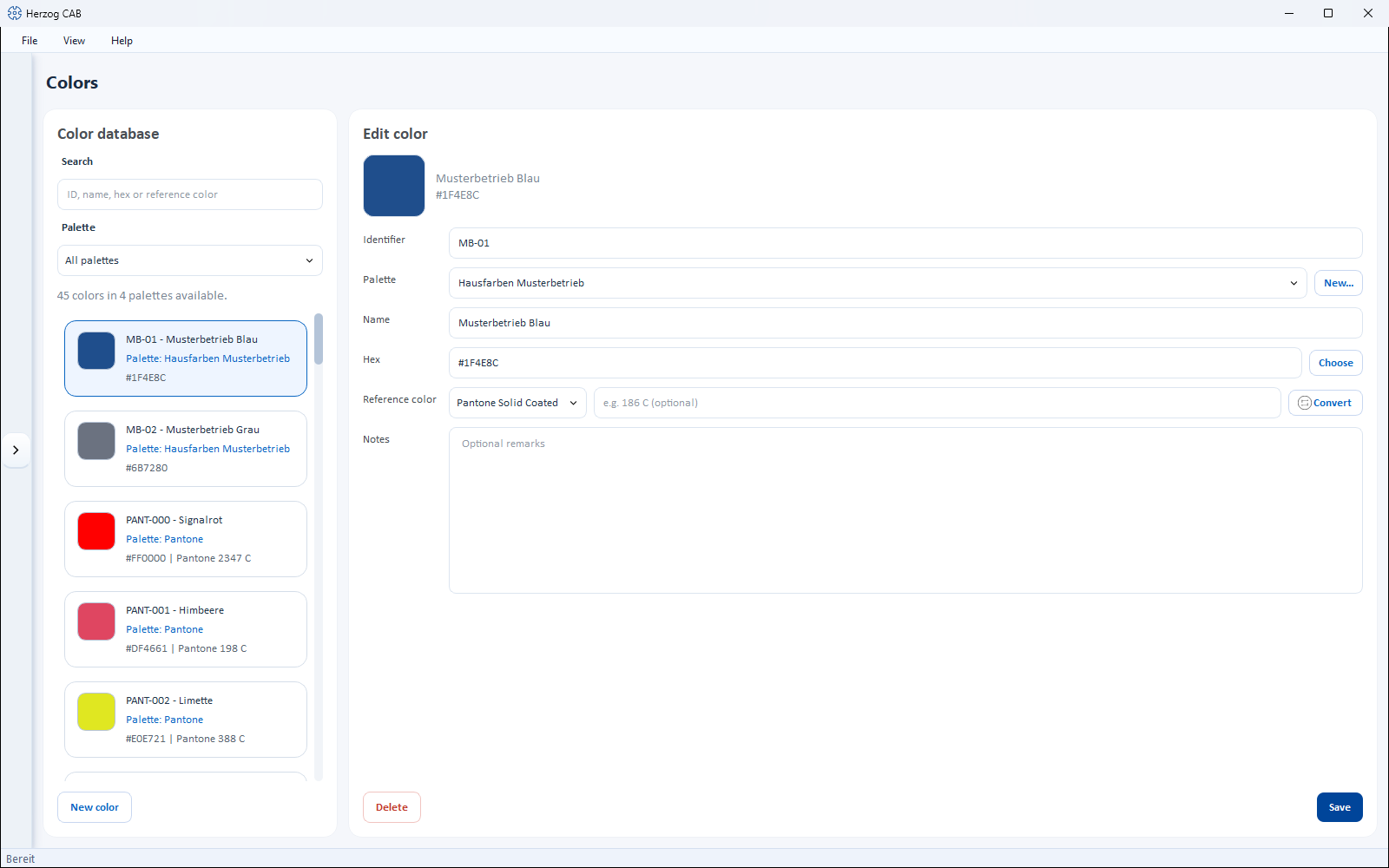The height and width of the screenshot is (868, 1389).
Task: Open the Help menu
Action: coord(122,41)
